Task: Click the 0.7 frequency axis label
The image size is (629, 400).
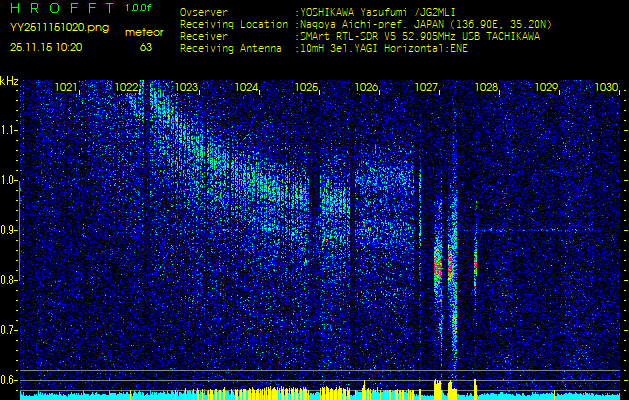Action: [8, 330]
